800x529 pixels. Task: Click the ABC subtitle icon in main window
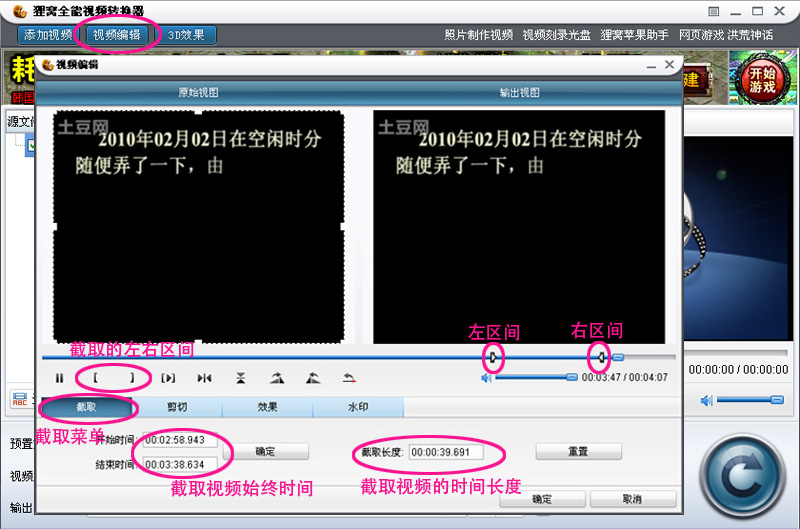click(x=19, y=398)
